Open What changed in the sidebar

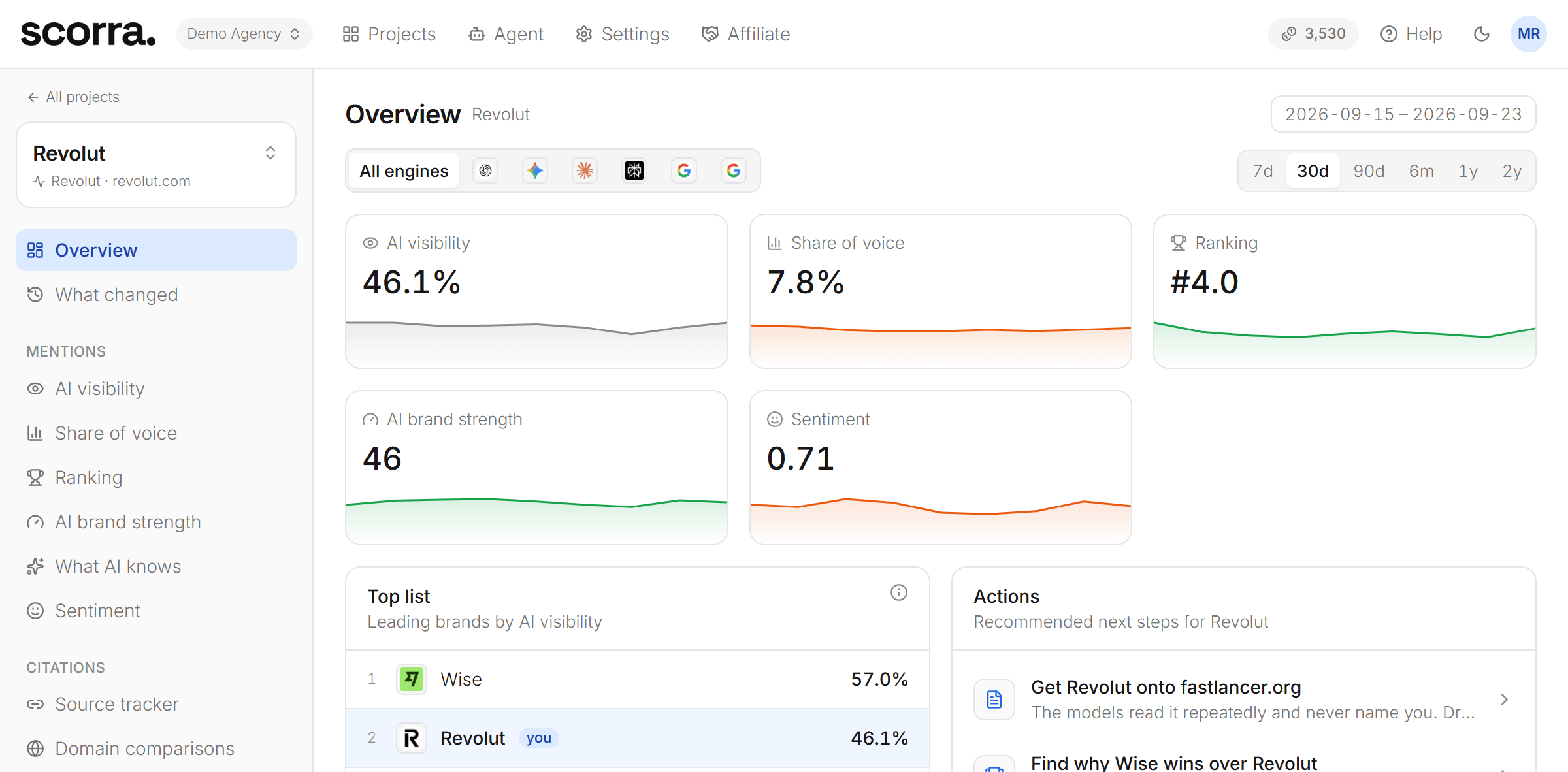pos(156,295)
